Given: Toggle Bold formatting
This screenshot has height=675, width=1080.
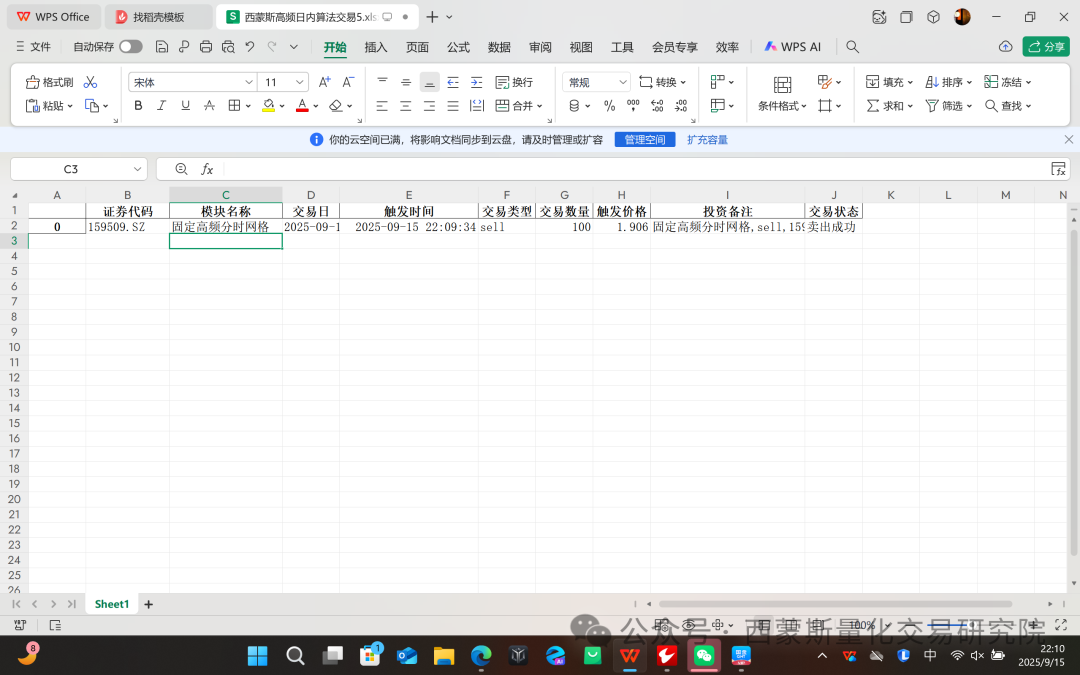Looking at the screenshot, I should (x=138, y=105).
